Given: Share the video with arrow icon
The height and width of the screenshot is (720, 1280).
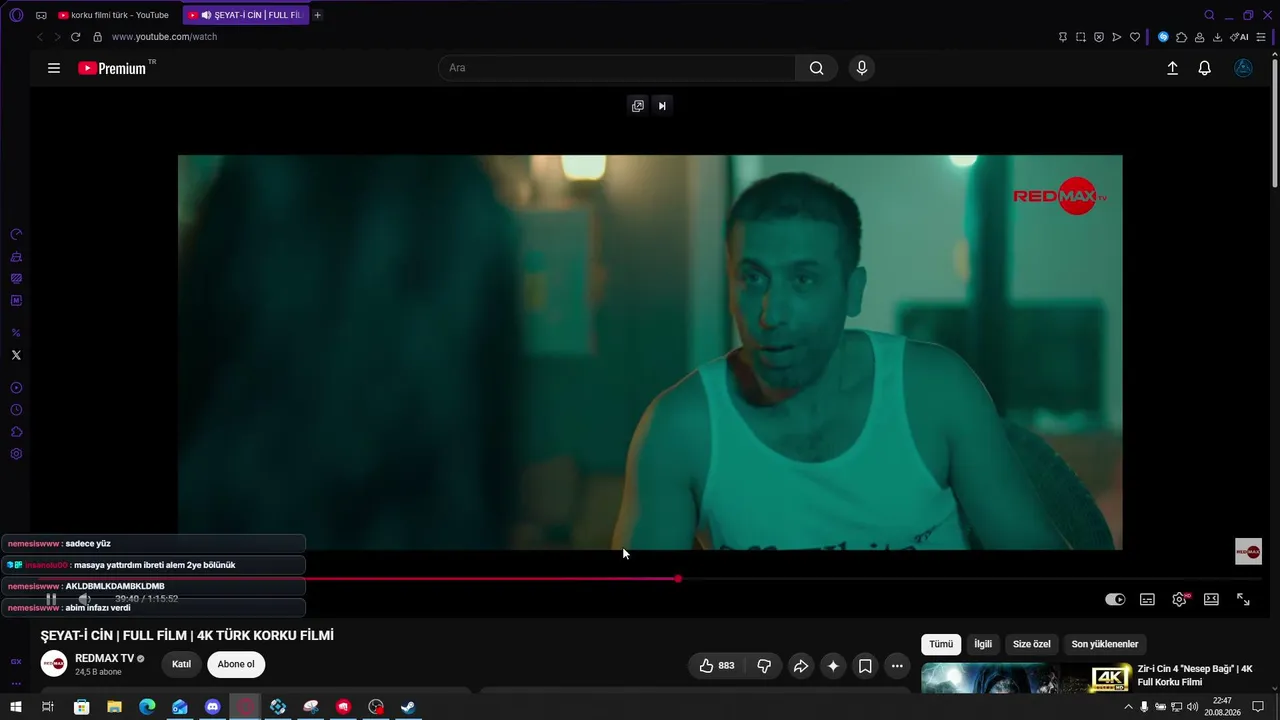Looking at the screenshot, I should (x=801, y=665).
